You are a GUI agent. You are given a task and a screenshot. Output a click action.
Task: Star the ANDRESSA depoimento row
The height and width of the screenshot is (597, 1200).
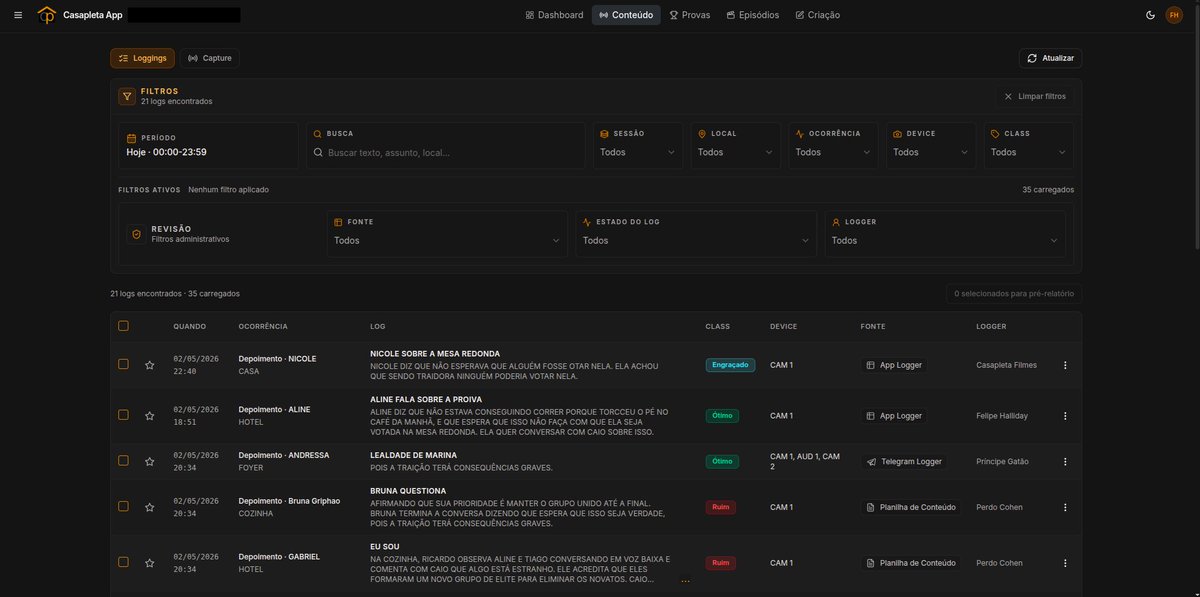pyautogui.click(x=149, y=462)
